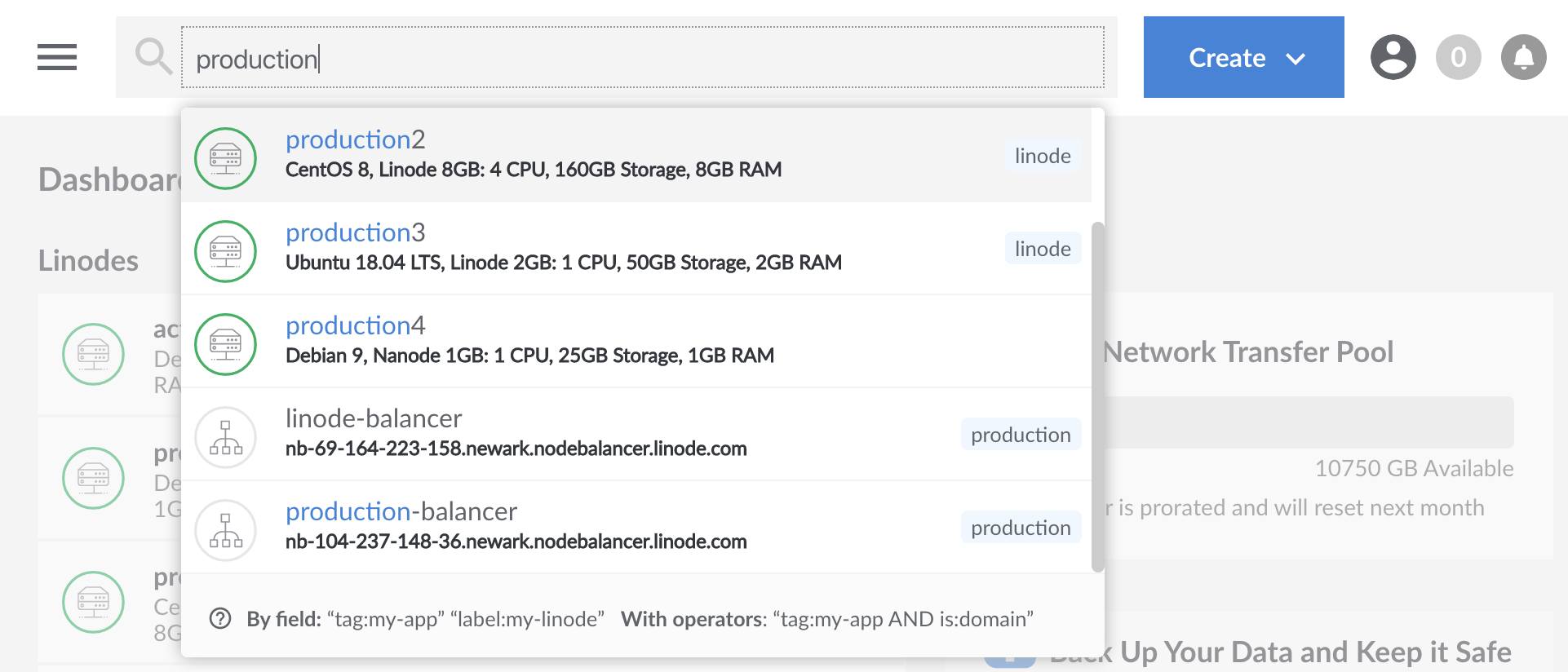Screen dimensions: 1568x672
Task: Click the production2 server icon
Action: tap(226, 158)
